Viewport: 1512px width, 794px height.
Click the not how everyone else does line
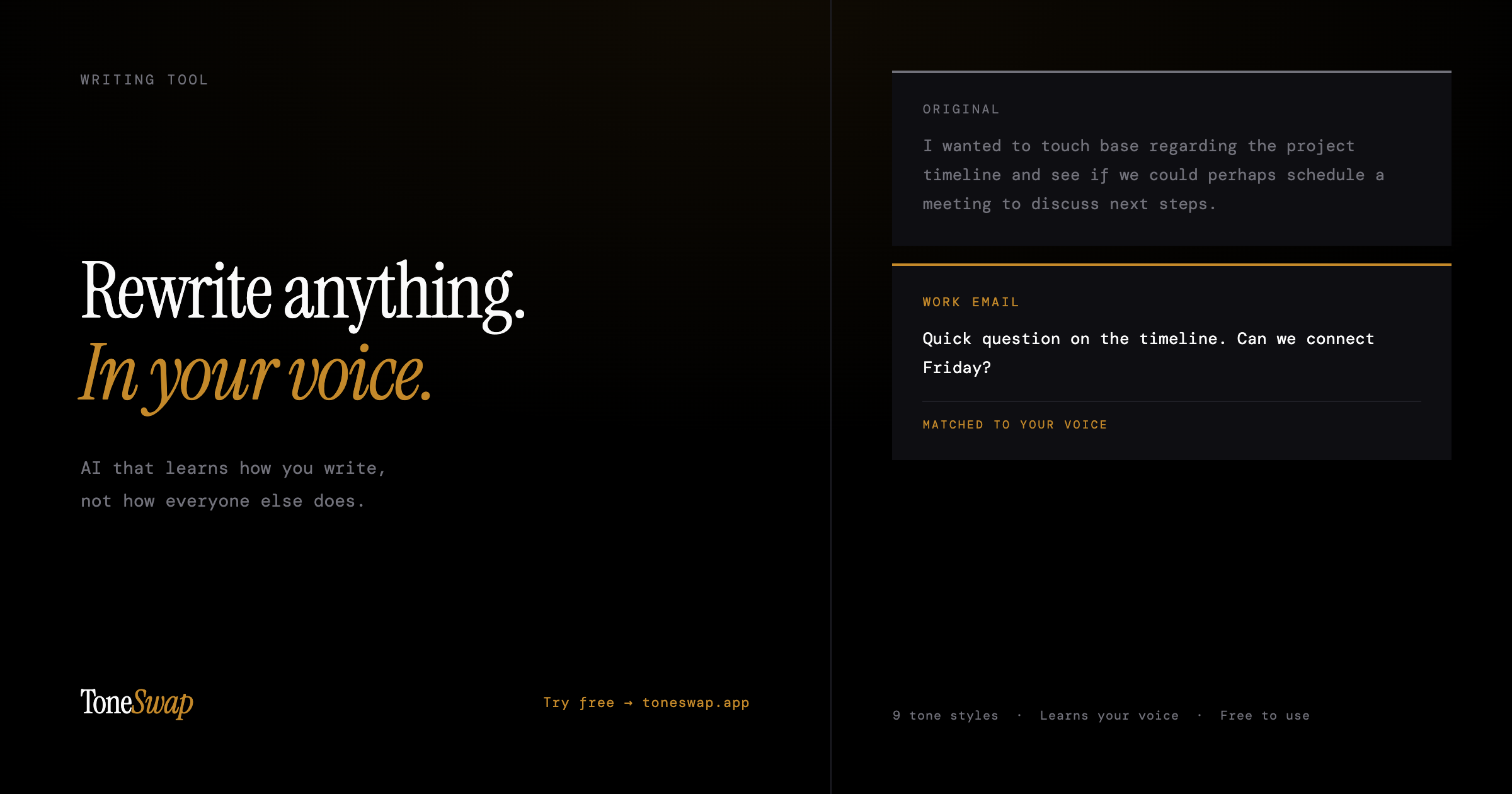pos(223,501)
